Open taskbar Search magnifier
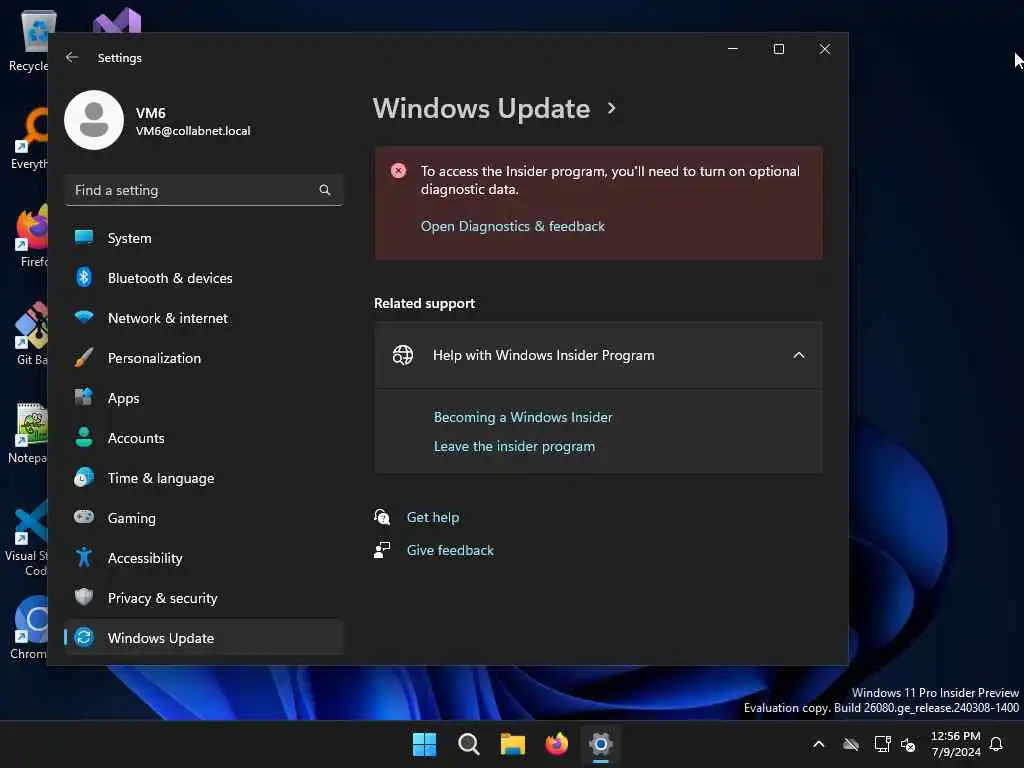The height and width of the screenshot is (768, 1024). coord(469,744)
